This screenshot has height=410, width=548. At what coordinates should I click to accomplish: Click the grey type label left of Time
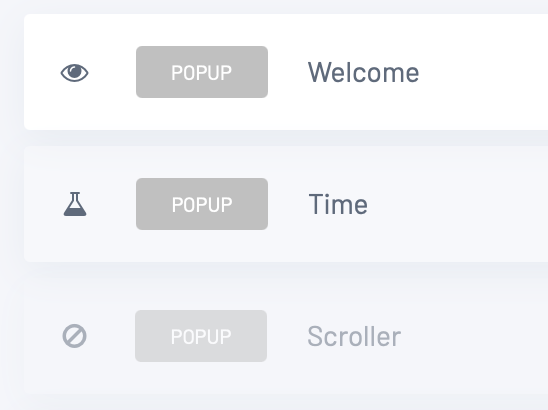pos(202,204)
